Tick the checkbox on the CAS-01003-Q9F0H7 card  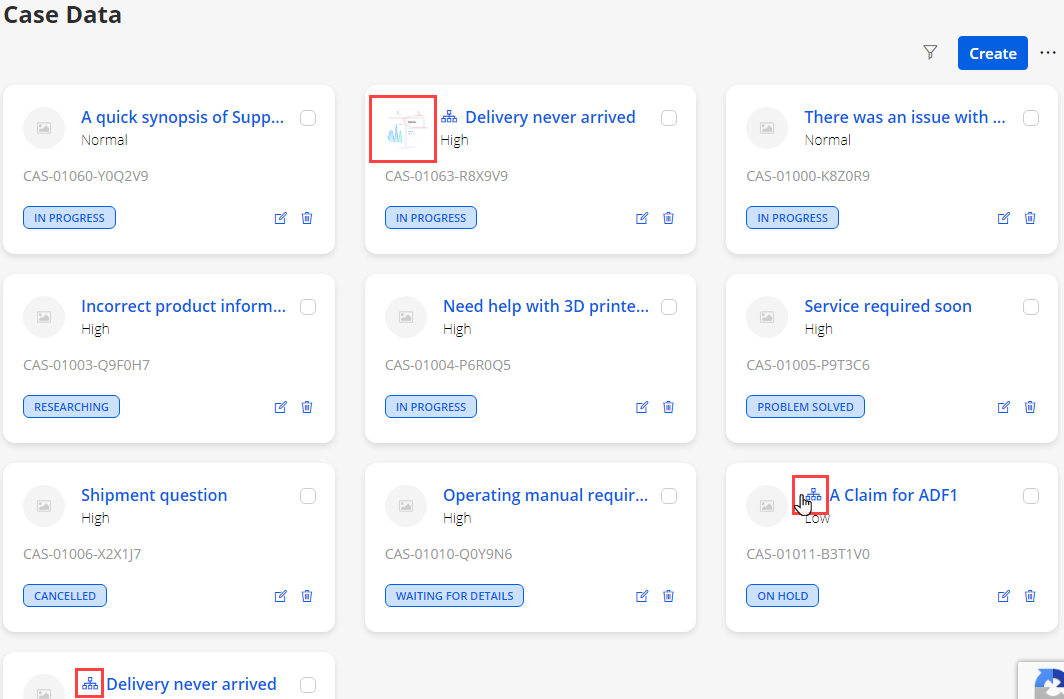pyautogui.click(x=308, y=307)
